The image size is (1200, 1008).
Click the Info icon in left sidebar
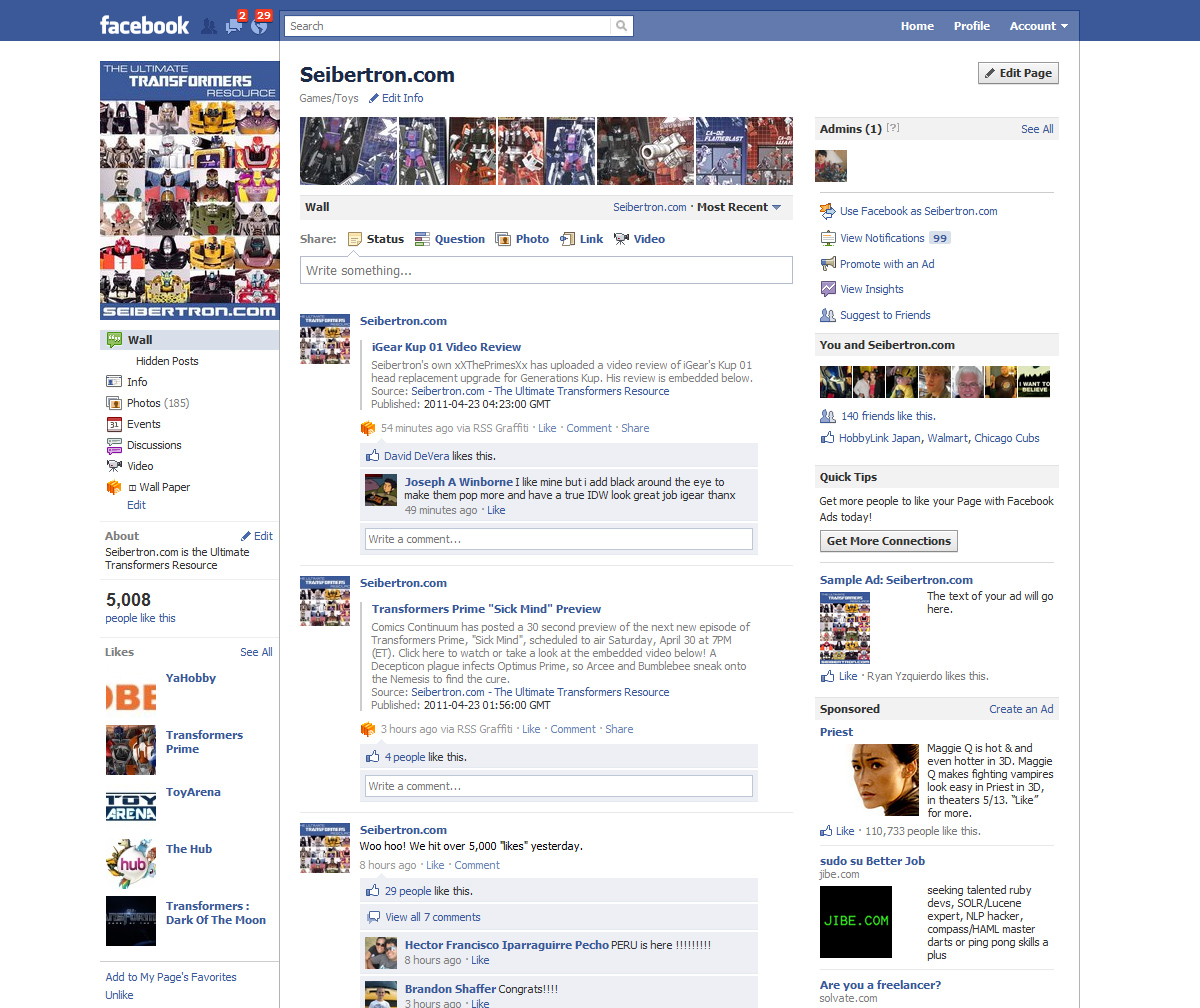point(114,382)
